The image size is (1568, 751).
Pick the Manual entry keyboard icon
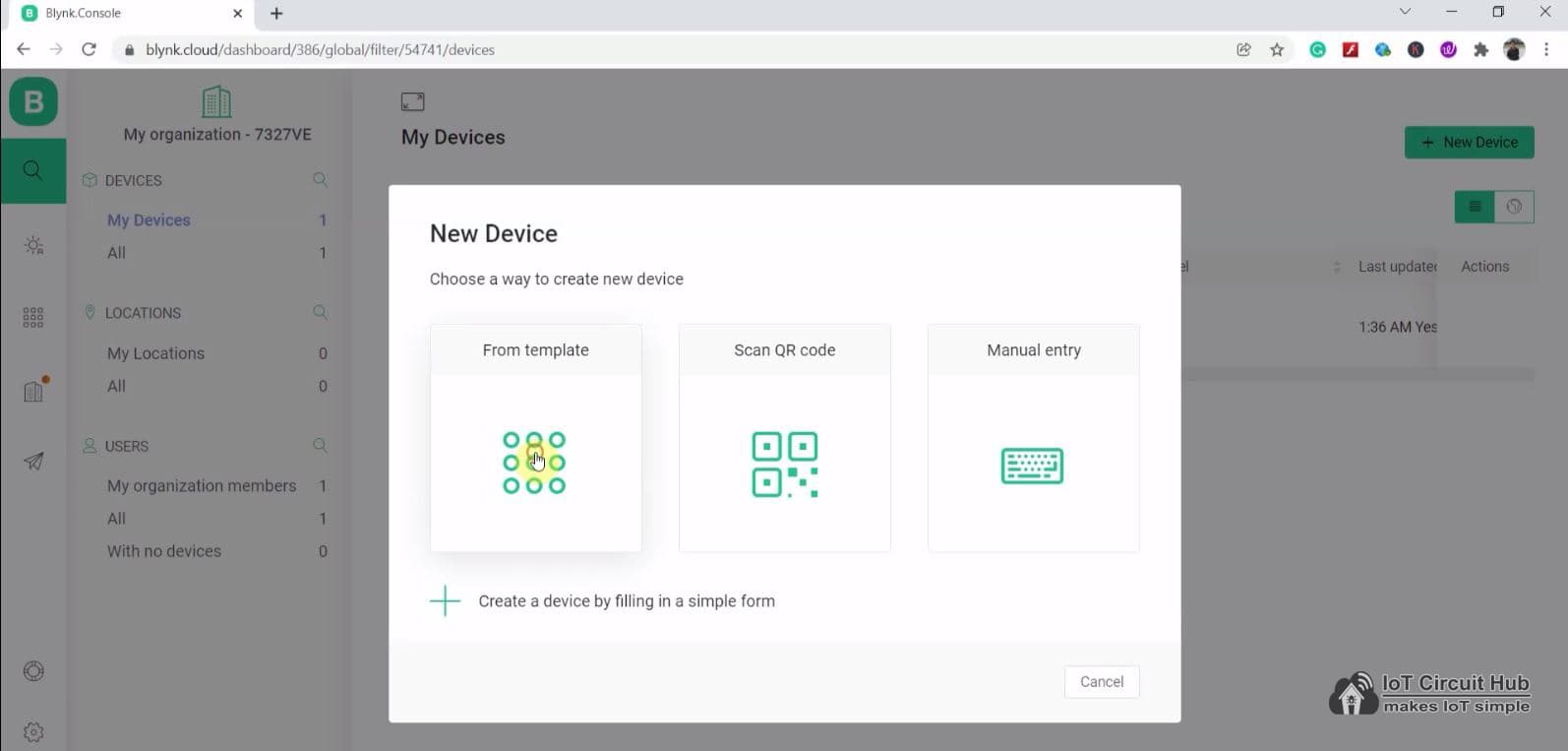point(1032,466)
